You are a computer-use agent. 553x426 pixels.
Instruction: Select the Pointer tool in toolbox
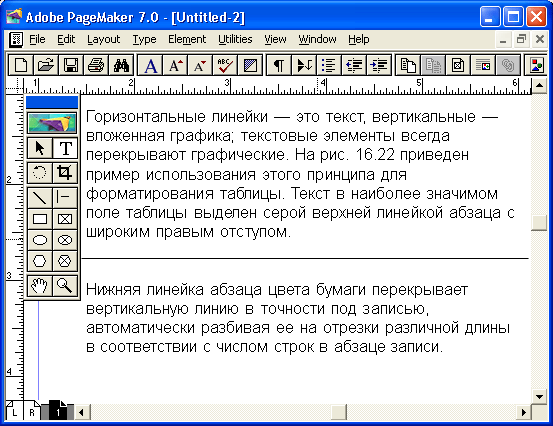click(x=40, y=148)
